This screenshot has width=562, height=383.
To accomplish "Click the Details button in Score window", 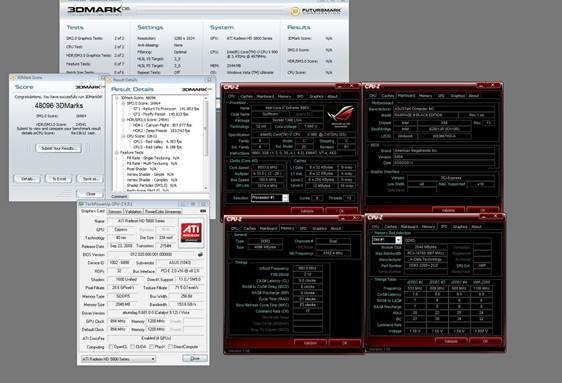I will point(28,179).
